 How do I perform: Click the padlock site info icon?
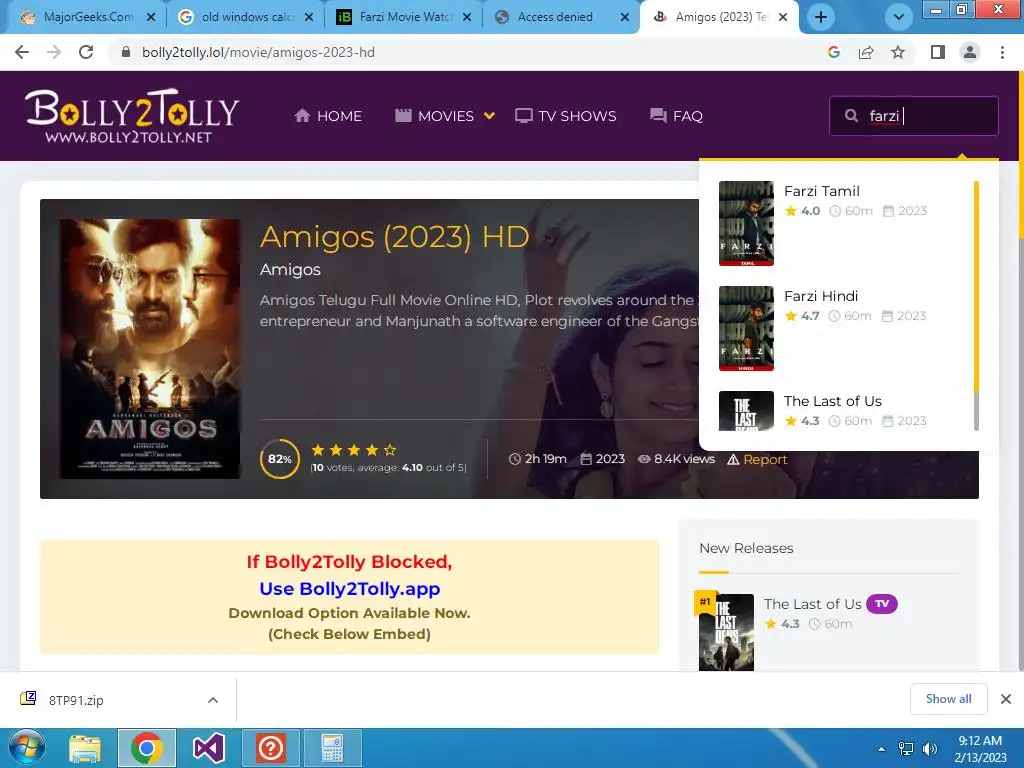(x=126, y=52)
